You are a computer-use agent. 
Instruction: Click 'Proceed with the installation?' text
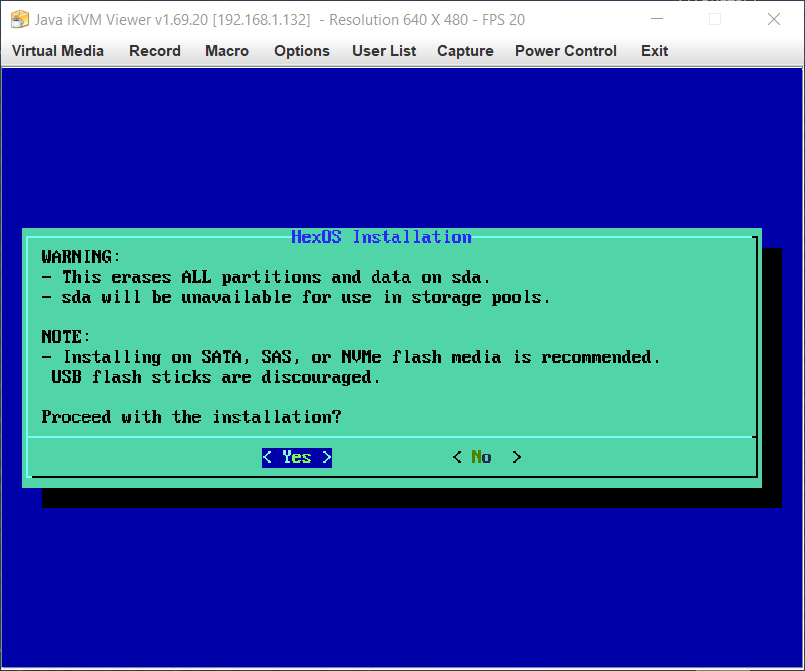191,417
